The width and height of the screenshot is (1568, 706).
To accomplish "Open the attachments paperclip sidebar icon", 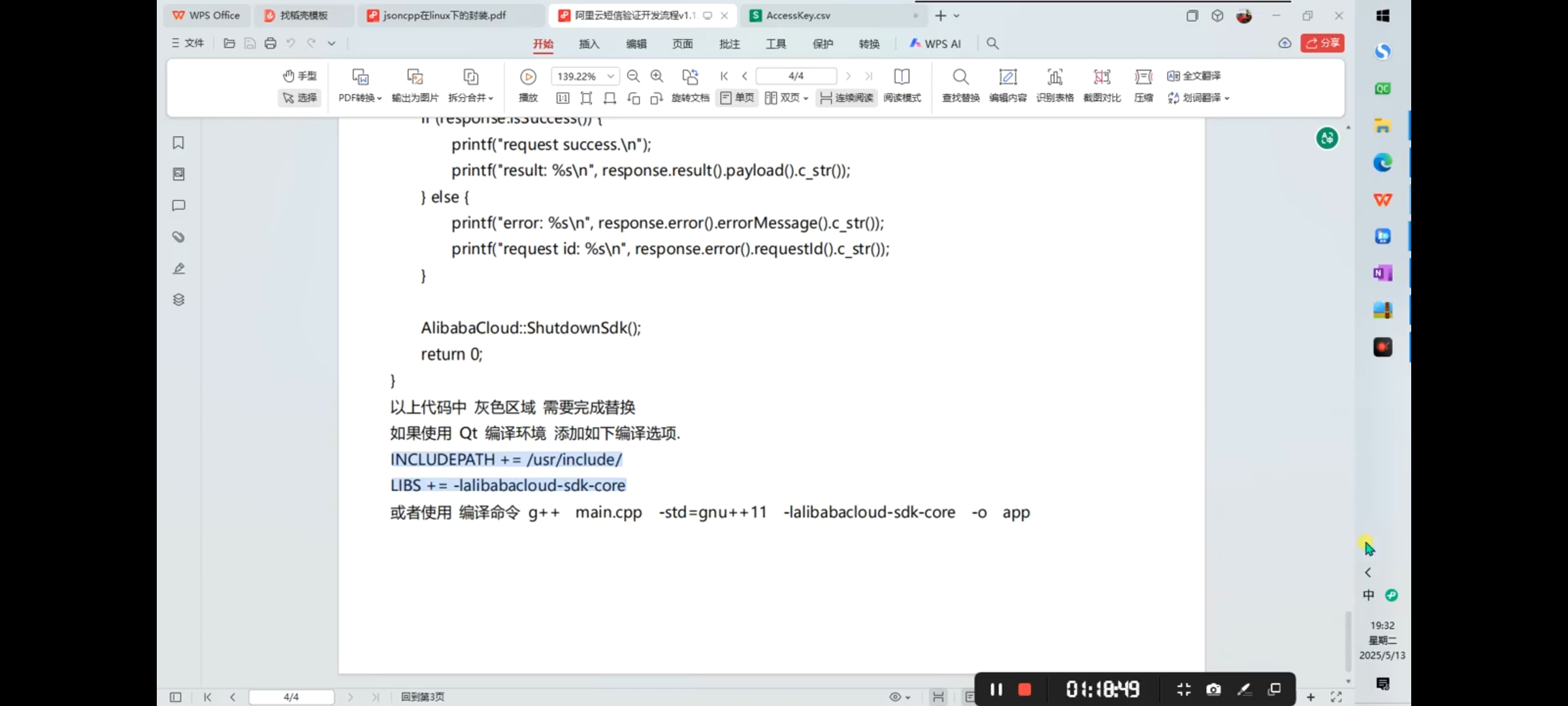I will (178, 237).
